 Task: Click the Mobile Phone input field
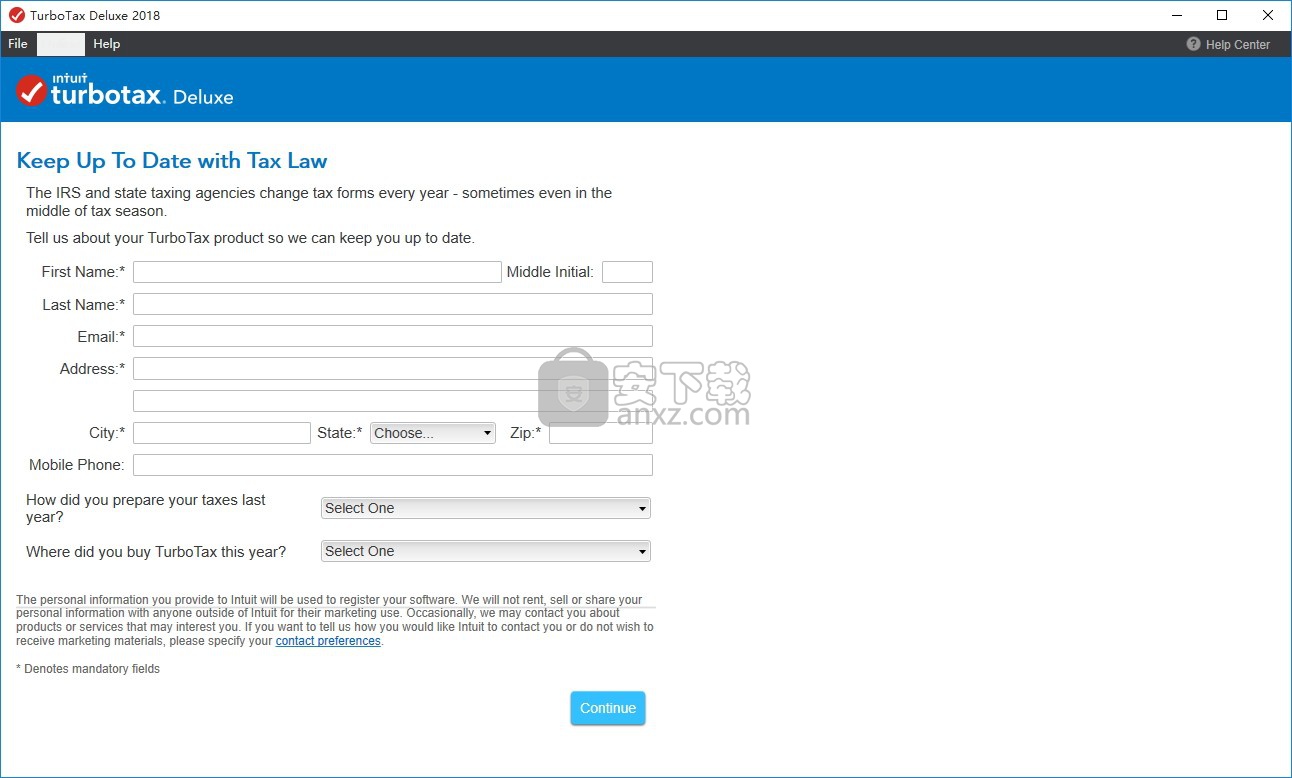click(x=393, y=465)
